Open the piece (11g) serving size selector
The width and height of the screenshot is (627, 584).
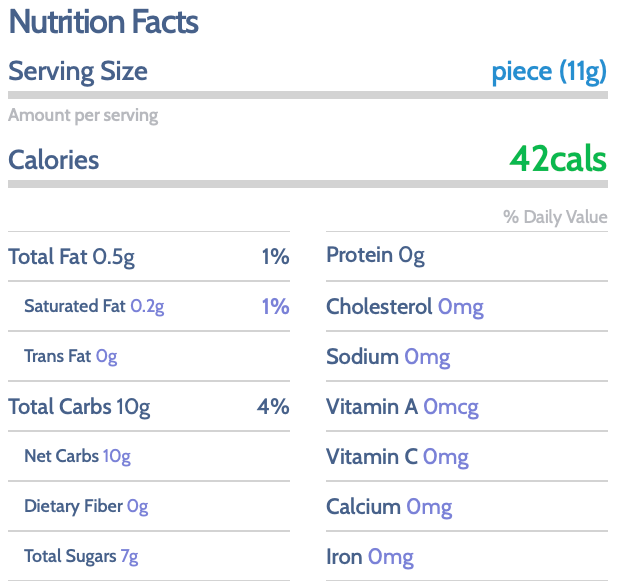coord(549,72)
